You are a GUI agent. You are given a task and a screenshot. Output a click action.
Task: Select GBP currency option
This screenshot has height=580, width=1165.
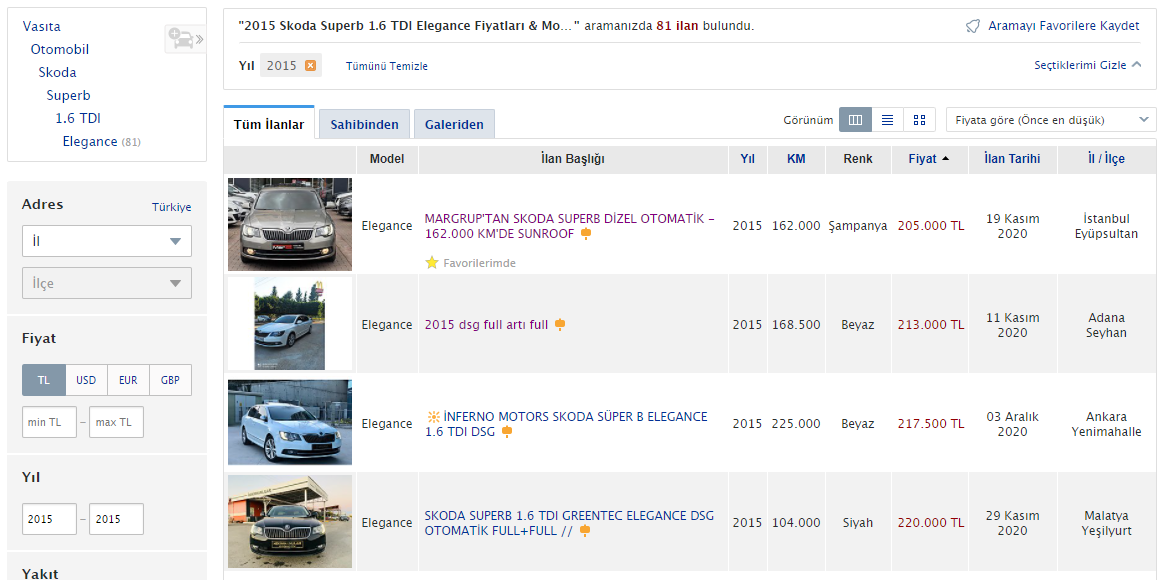coord(171,379)
